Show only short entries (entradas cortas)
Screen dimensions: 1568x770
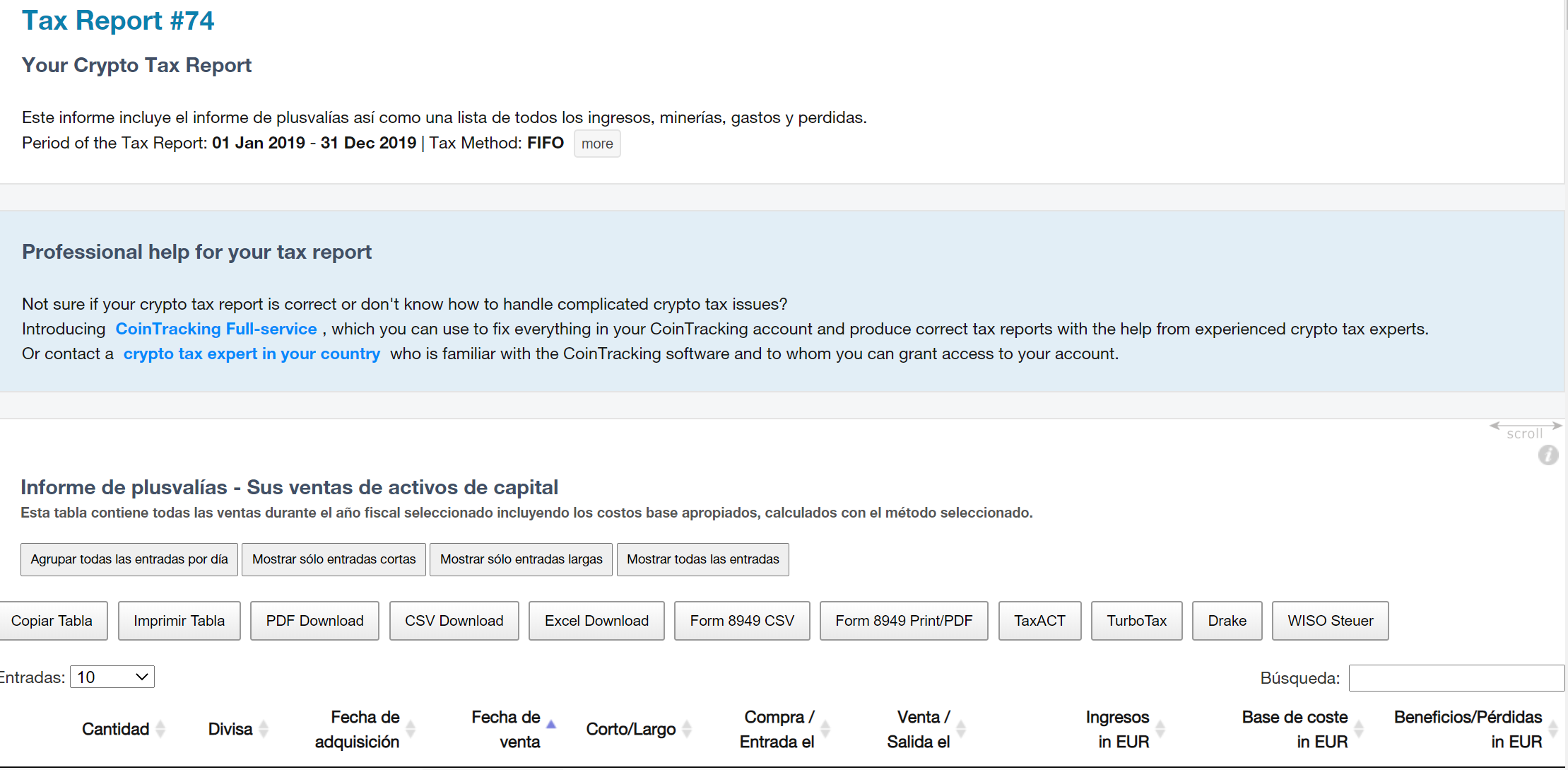coord(334,559)
